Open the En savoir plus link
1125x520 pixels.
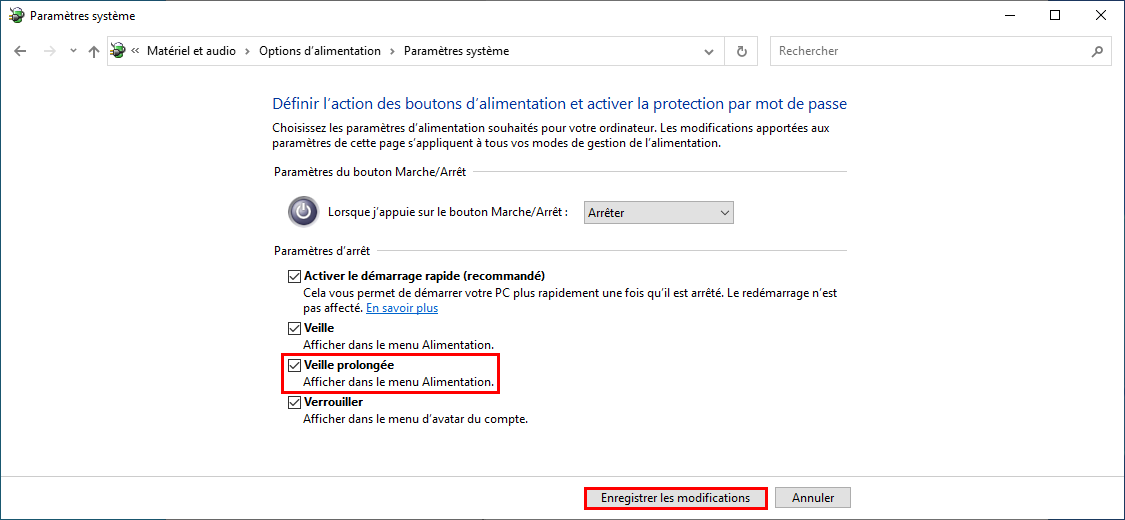point(402,308)
